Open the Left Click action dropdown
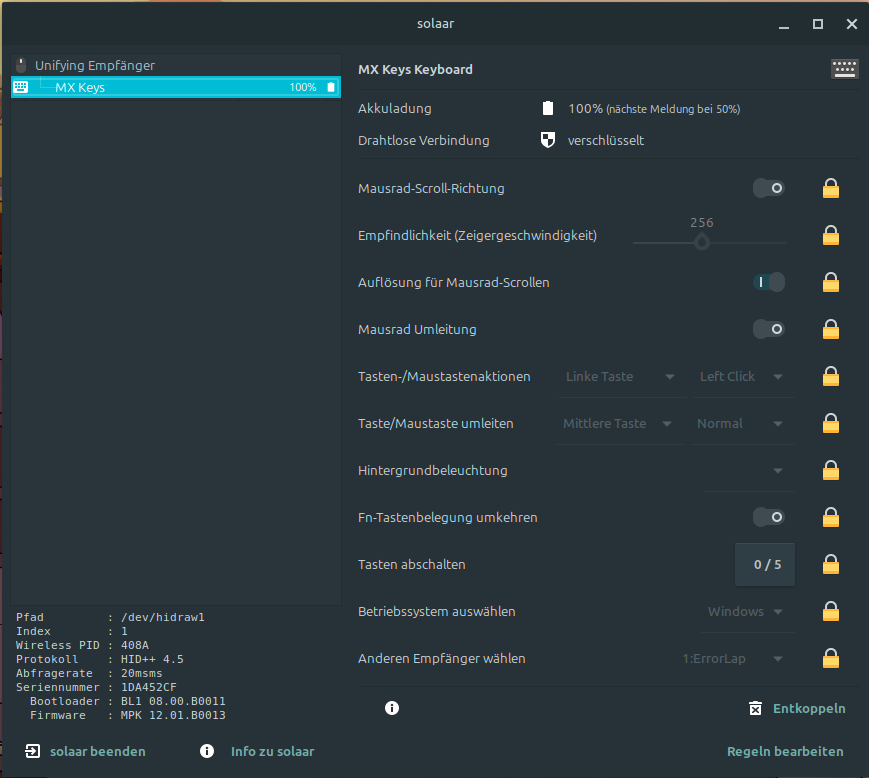869x778 pixels. coord(742,377)
